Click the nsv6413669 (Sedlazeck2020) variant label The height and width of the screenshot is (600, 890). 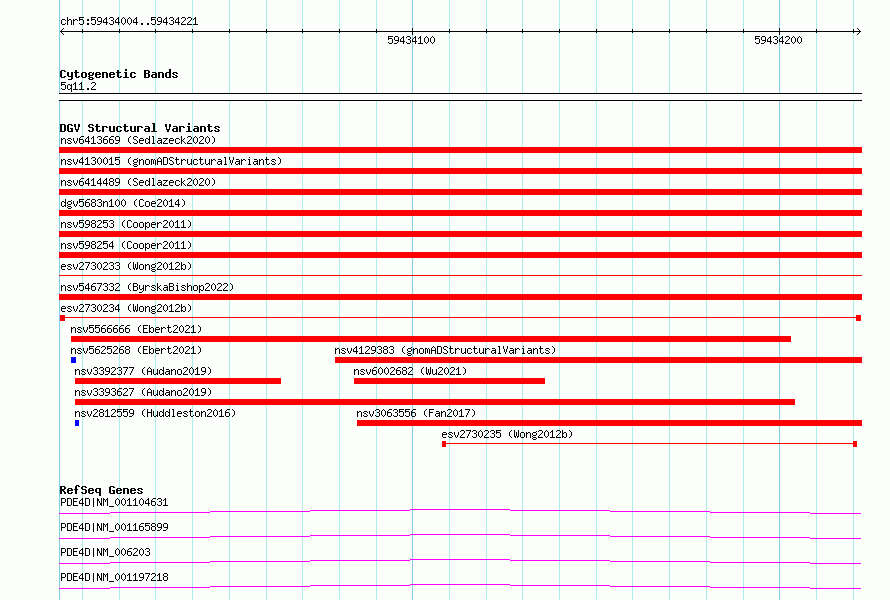[138, 140]
